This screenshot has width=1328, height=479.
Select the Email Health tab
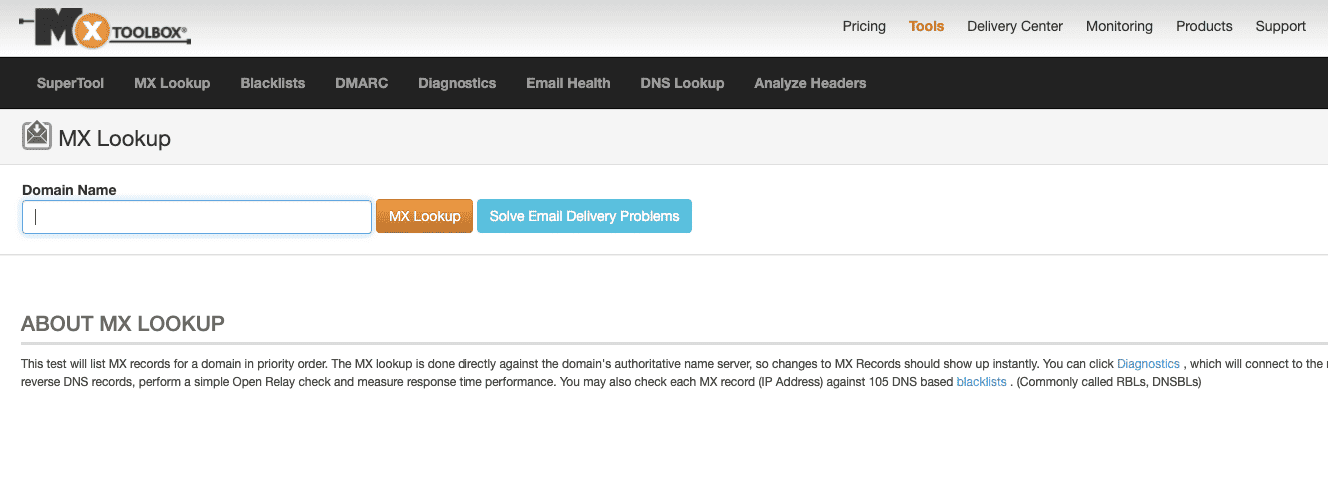point(568,83)
